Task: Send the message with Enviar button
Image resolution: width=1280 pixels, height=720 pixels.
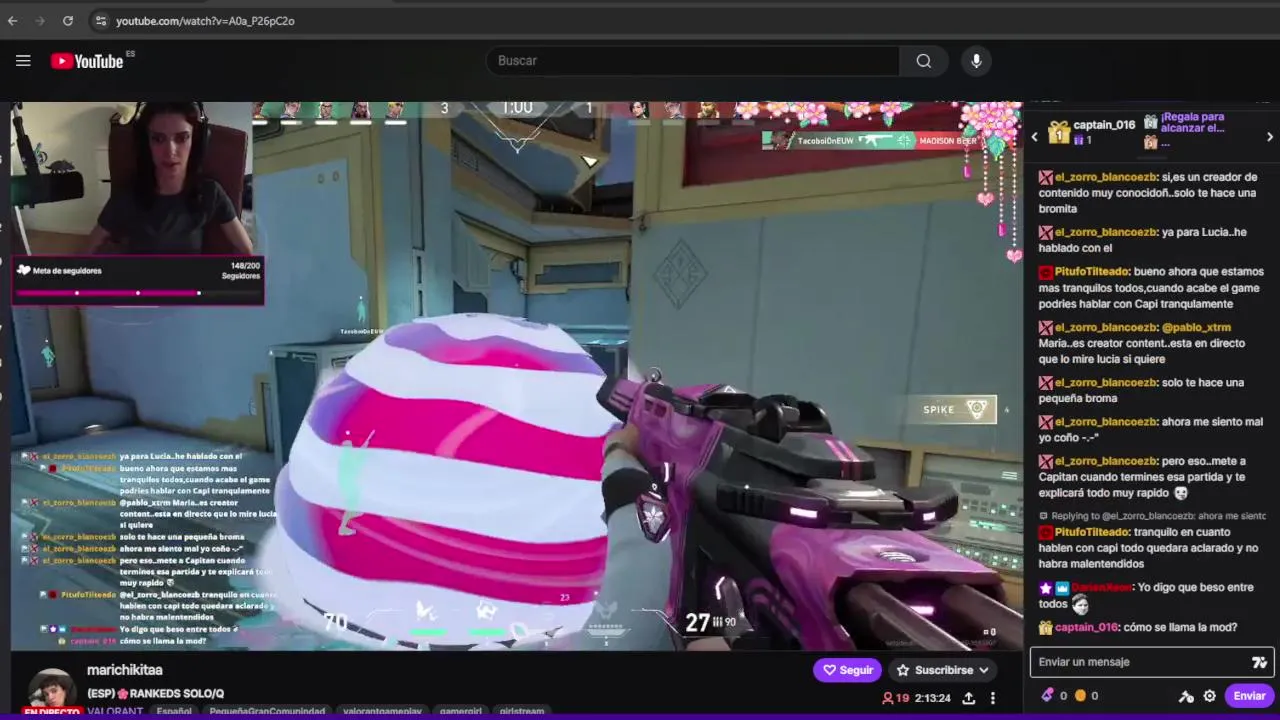Action: pyautogui.click(x=1249, y=696)
